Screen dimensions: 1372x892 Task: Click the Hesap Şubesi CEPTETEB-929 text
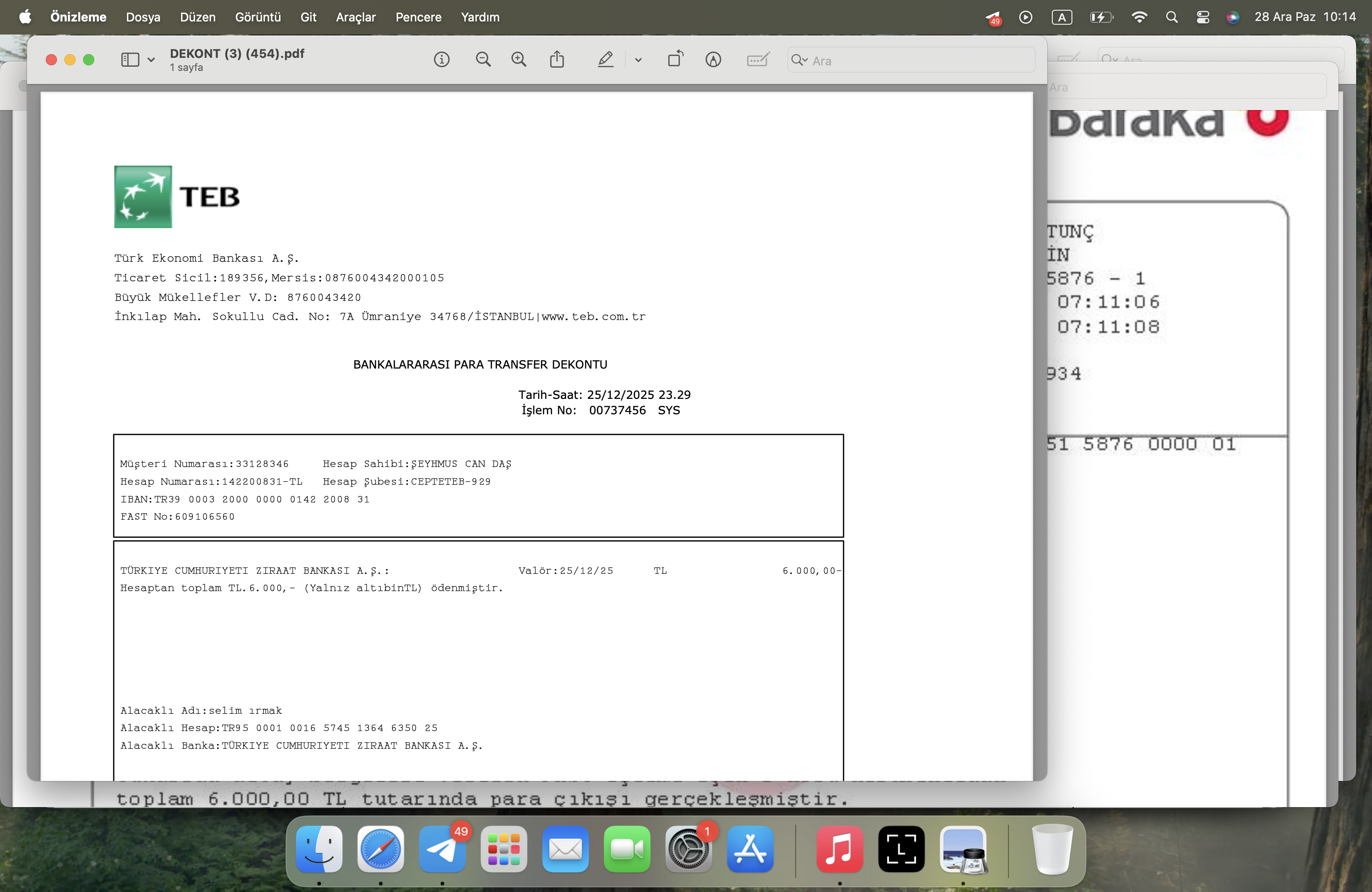[406, 481]
